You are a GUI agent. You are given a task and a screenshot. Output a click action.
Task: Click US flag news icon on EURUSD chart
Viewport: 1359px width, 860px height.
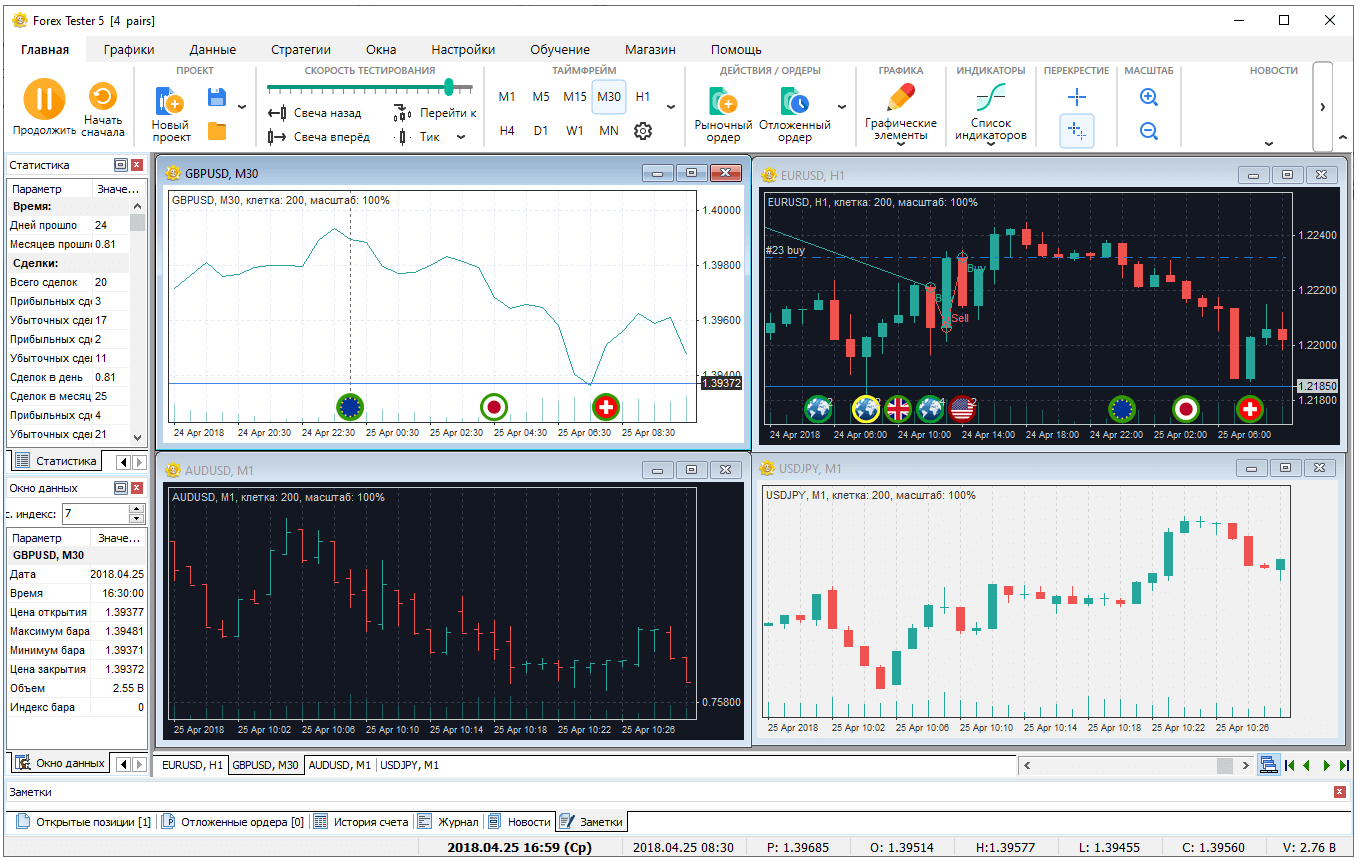pyautogui.click(x=961, y=408)
